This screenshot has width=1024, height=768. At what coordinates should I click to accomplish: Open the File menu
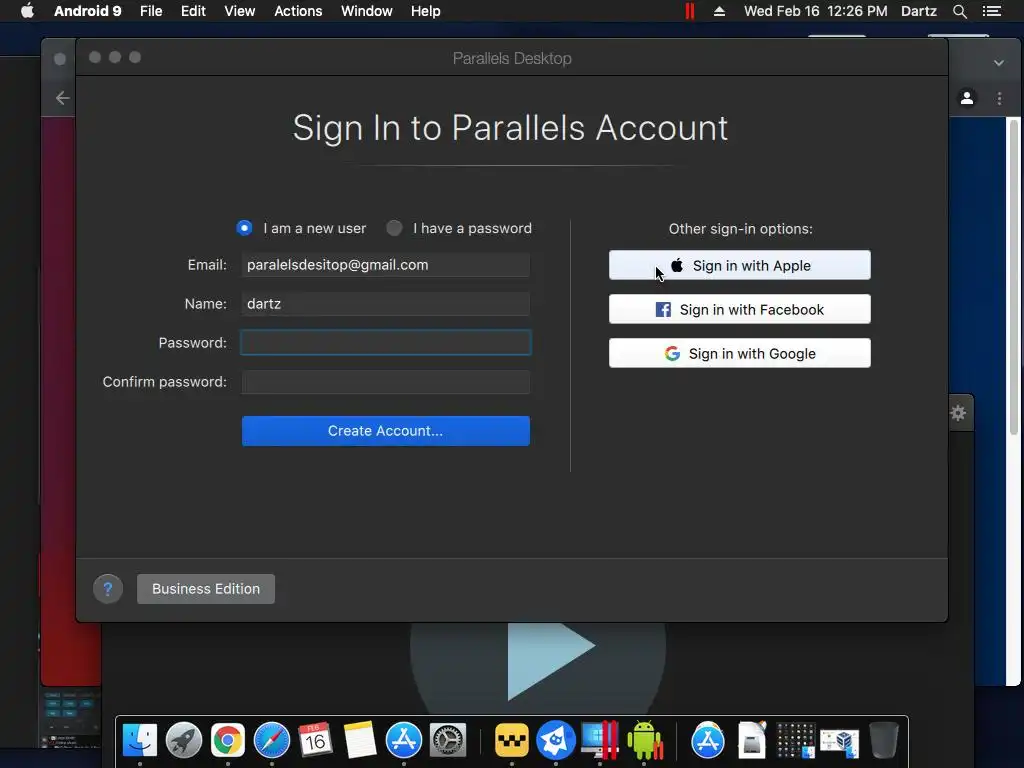(x=151, y=11)
